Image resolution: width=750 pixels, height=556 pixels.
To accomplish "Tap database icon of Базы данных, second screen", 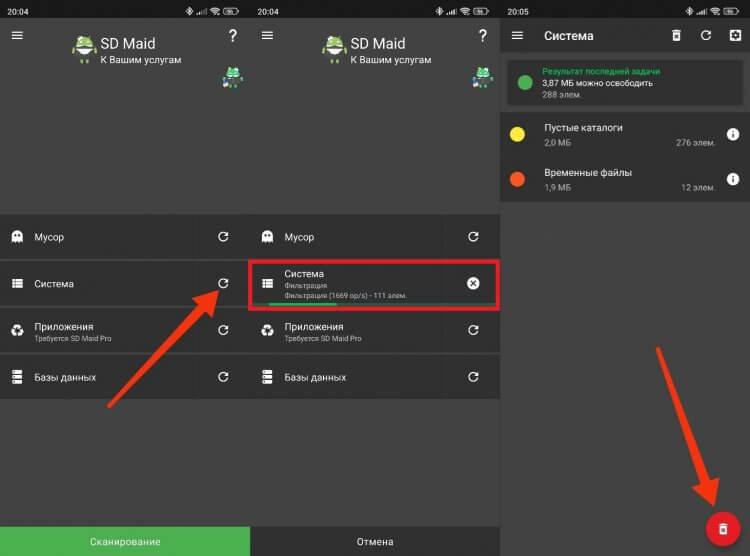I will coord(267,377).
